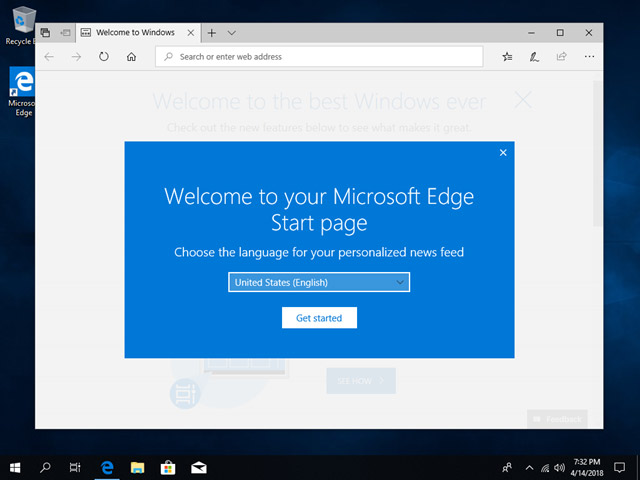Dismiss the Welcome to the best Windows banner

click(x=523, y=100)
